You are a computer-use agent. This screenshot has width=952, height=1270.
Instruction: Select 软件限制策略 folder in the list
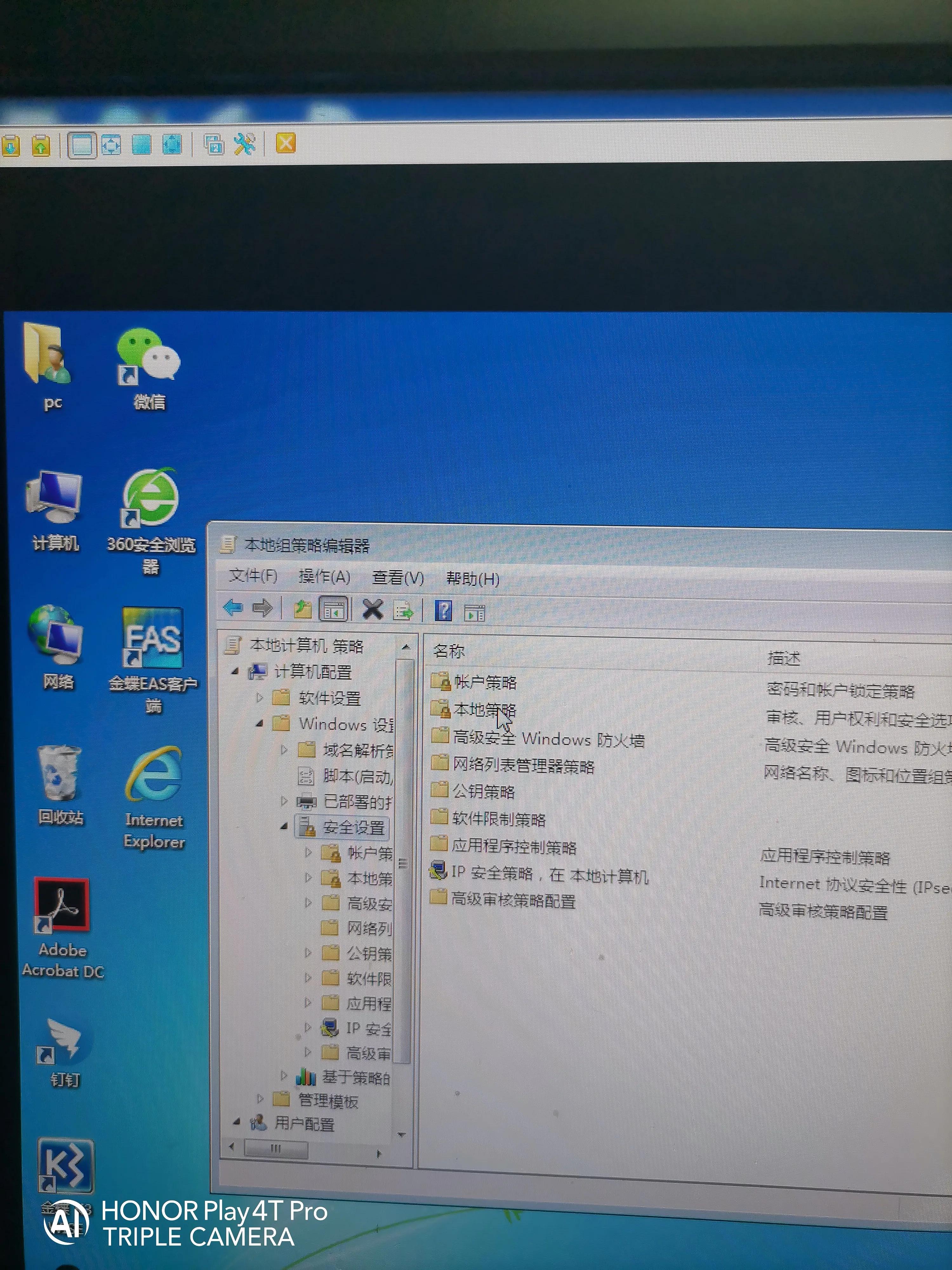[498, 819]
